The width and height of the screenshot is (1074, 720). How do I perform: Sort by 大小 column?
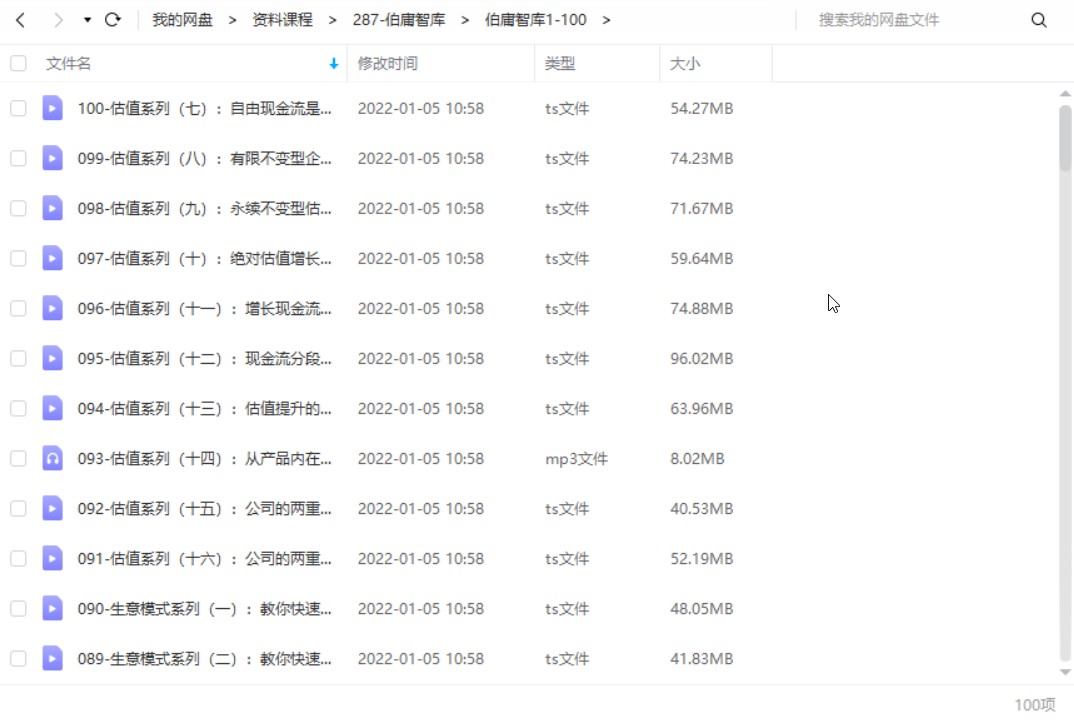coord(685,64)
